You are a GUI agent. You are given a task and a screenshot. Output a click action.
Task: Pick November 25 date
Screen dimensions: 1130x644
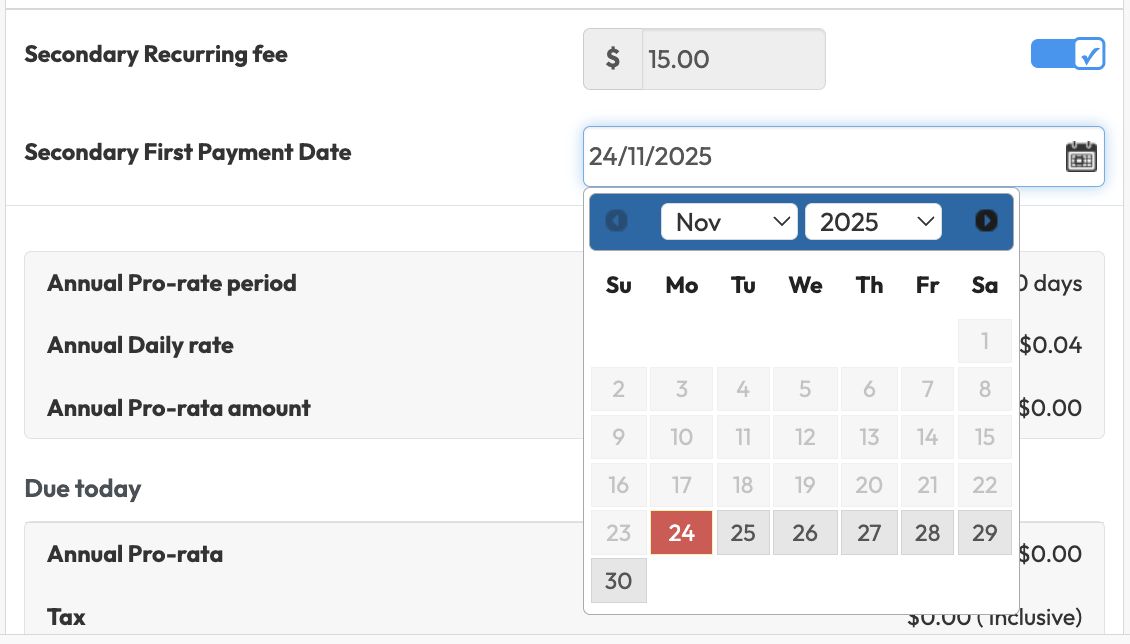(x=743, y=533)
